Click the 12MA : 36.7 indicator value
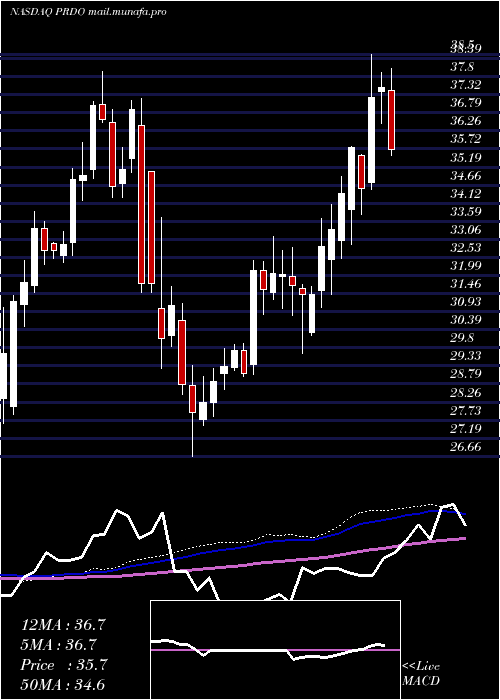500x700 pixels. click(x=63, y=625)
